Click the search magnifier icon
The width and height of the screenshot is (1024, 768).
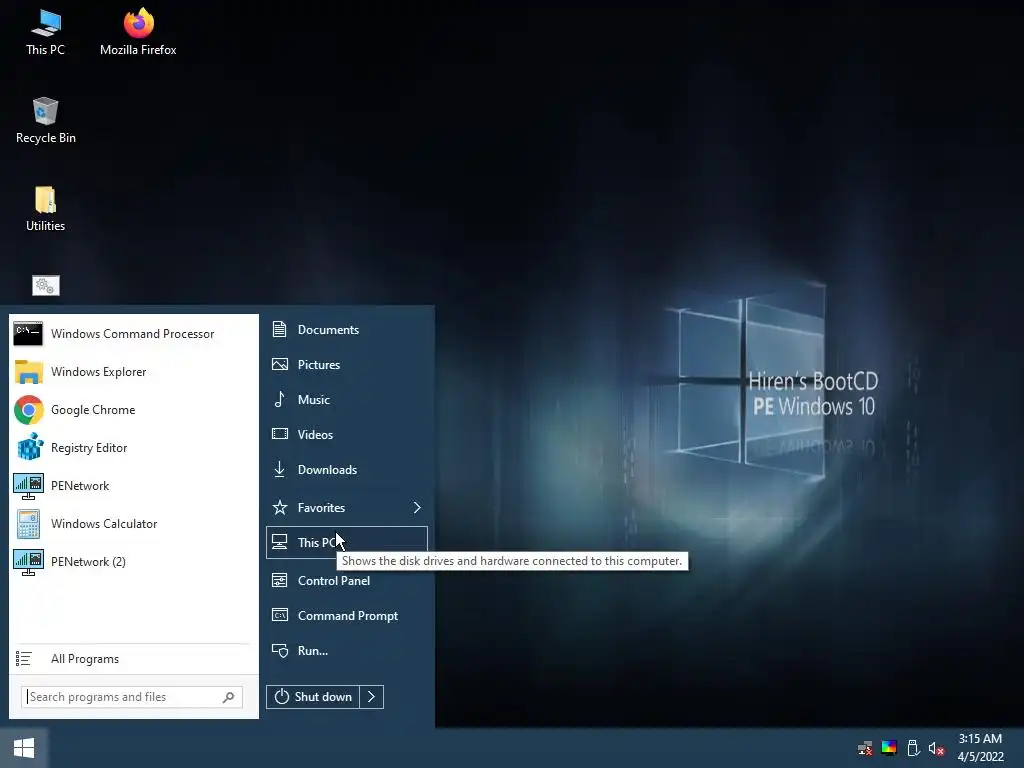[229, 697]
